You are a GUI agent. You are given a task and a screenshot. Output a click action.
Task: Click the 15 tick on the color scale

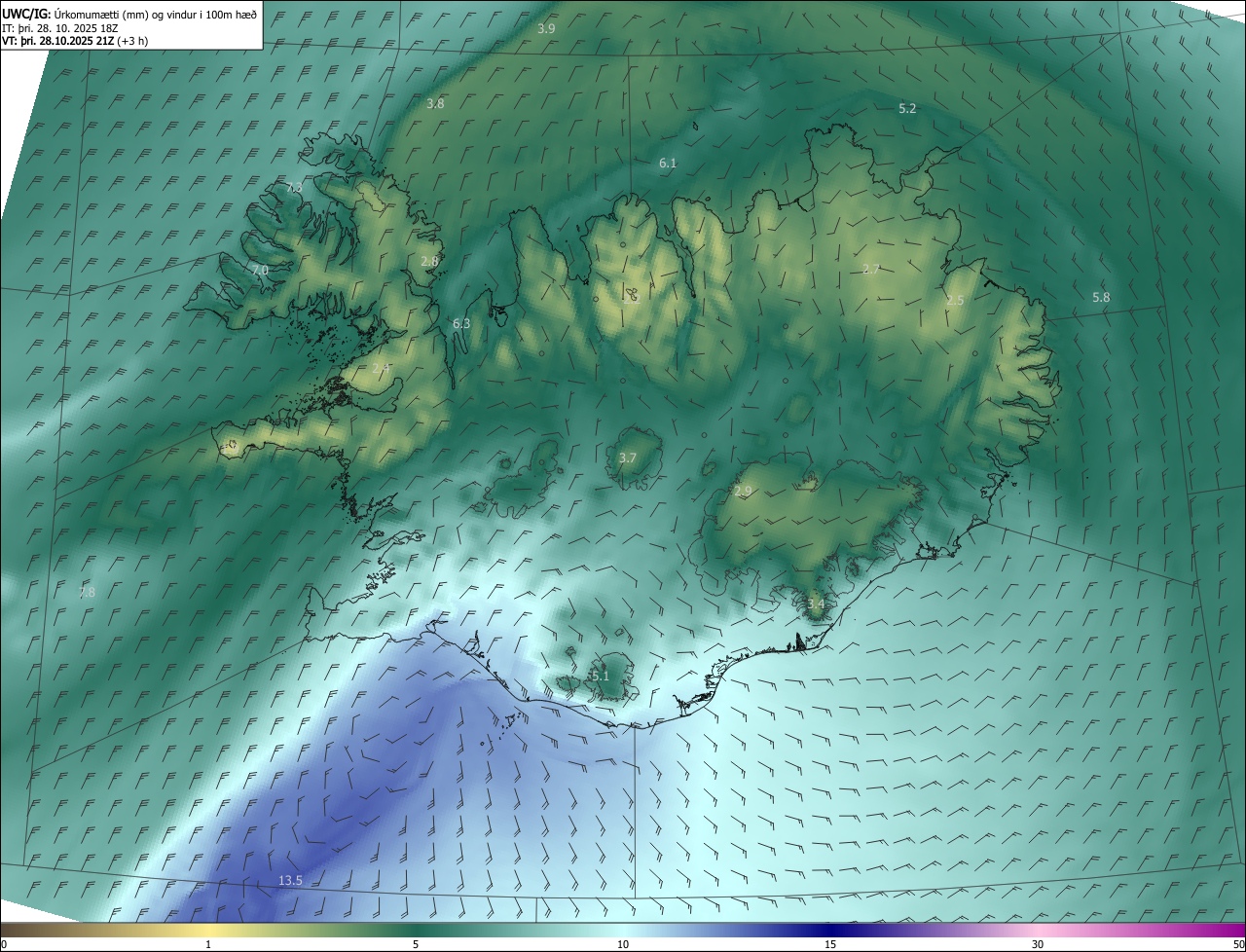(x=830, y=944)
